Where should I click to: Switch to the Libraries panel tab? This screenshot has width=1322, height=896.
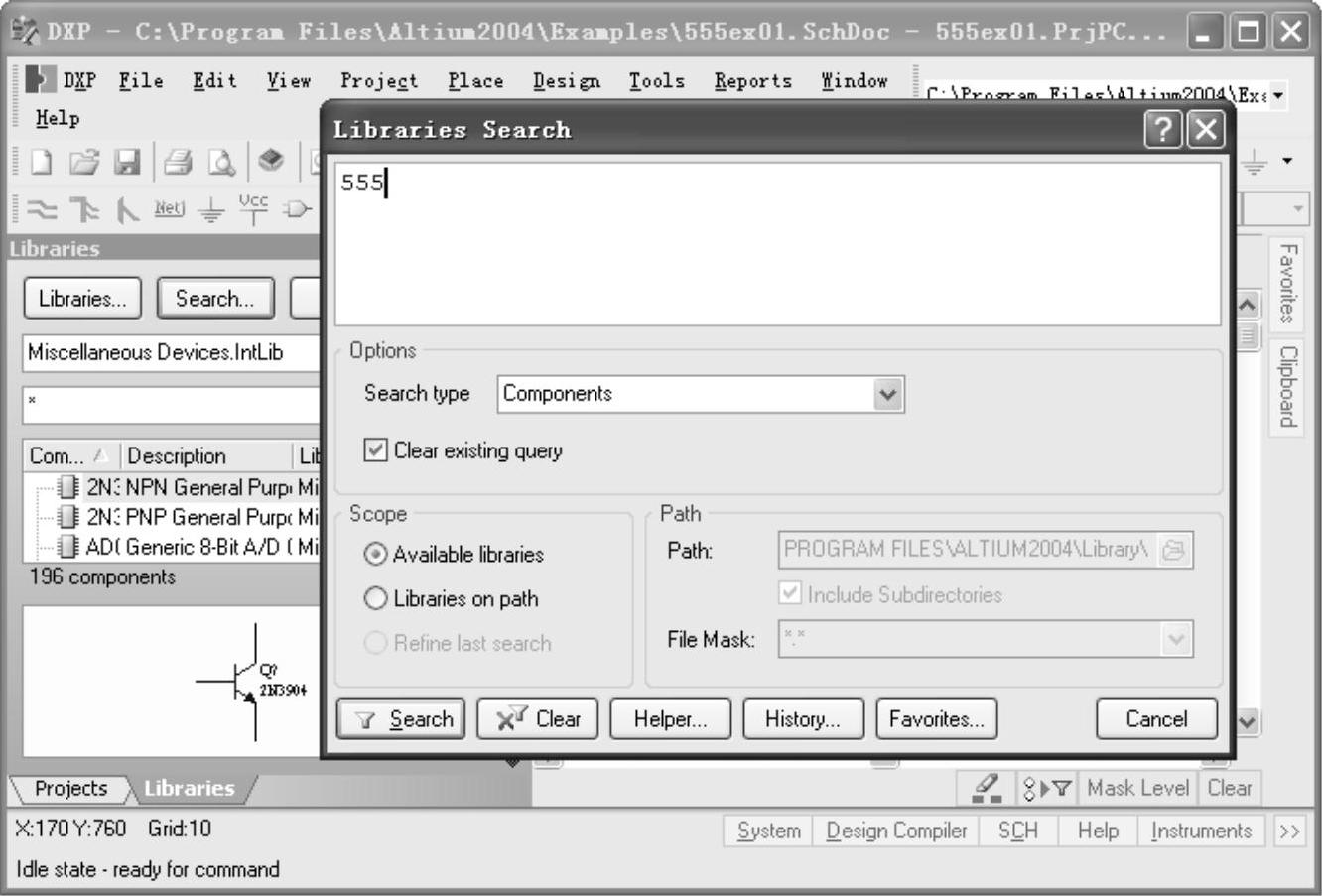(x=190, y=789)
